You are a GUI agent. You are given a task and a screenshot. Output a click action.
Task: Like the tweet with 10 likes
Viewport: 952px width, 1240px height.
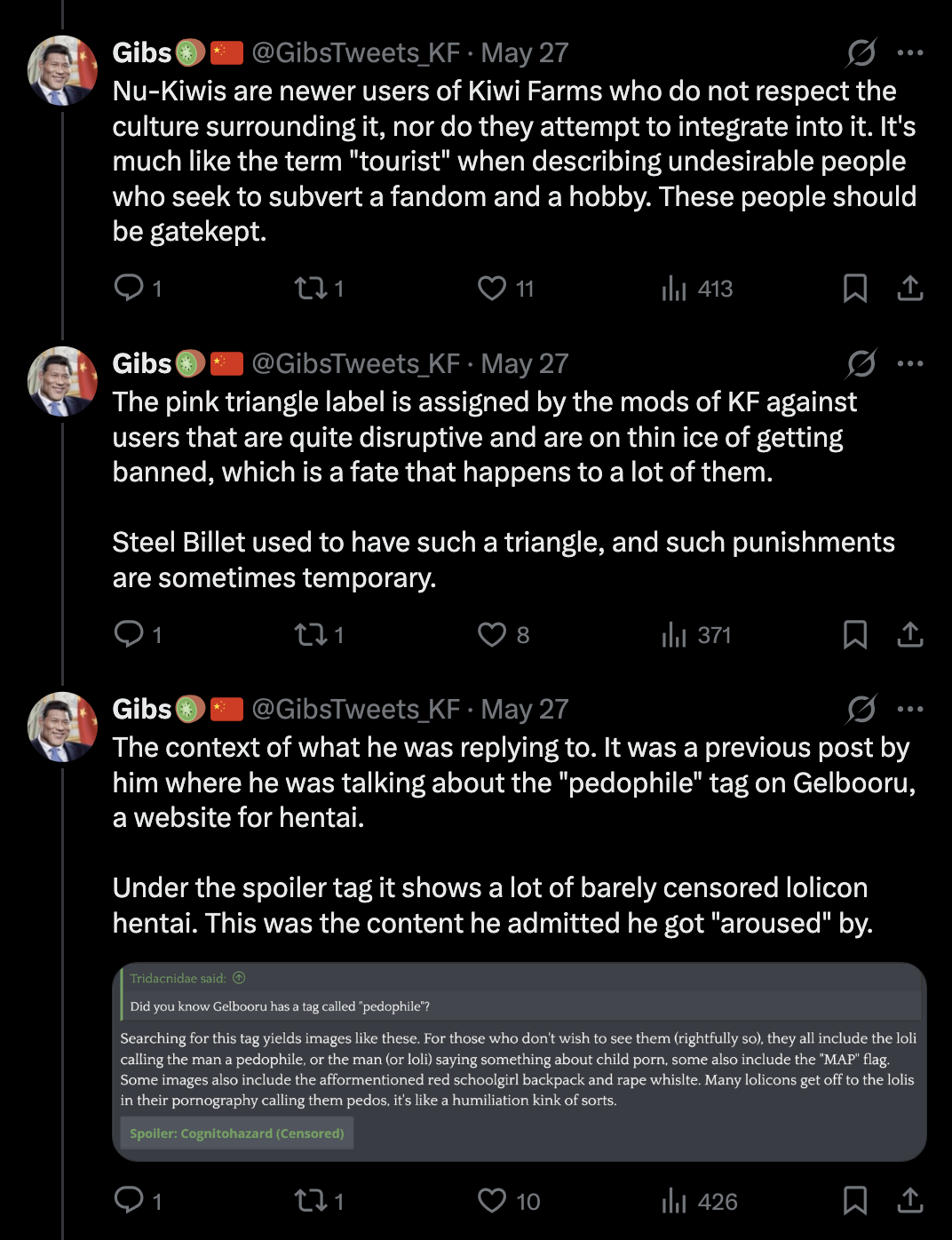coord(492,1201)
